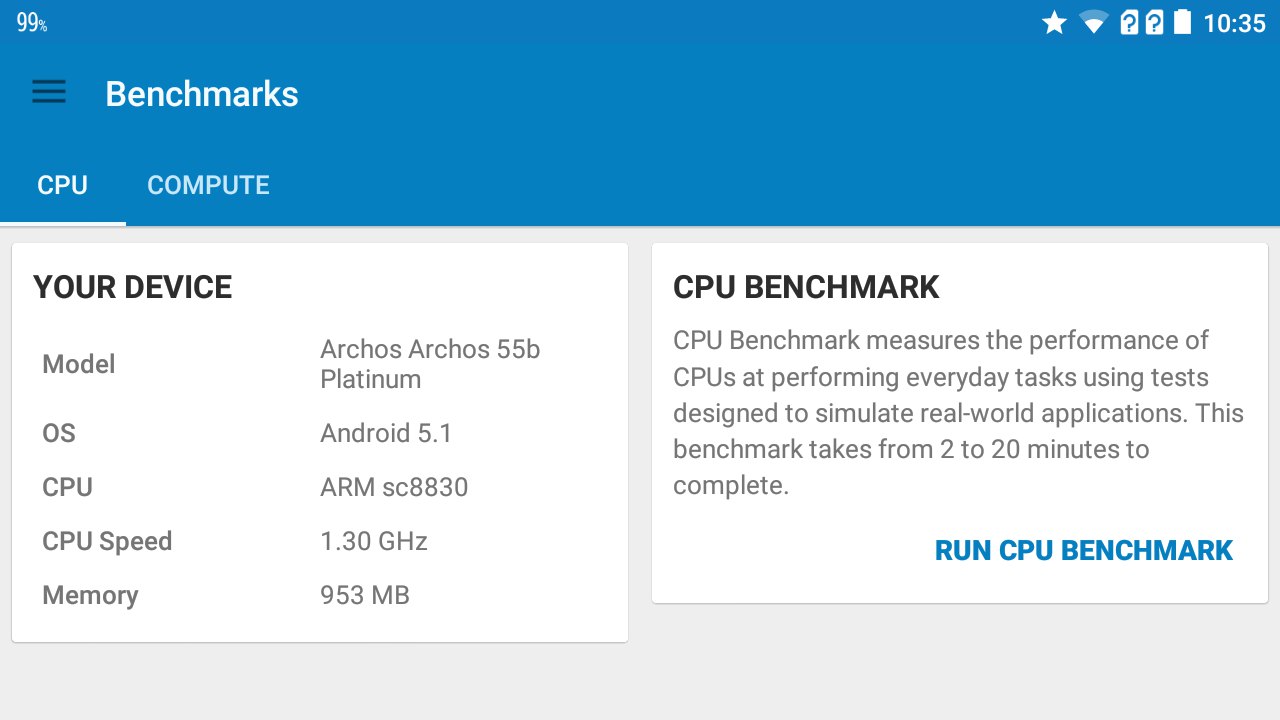Screen dimensions: 1280x720
Task: Tap the star icon in status bar
Action: pyautogui.click(x=1054, y=23)
